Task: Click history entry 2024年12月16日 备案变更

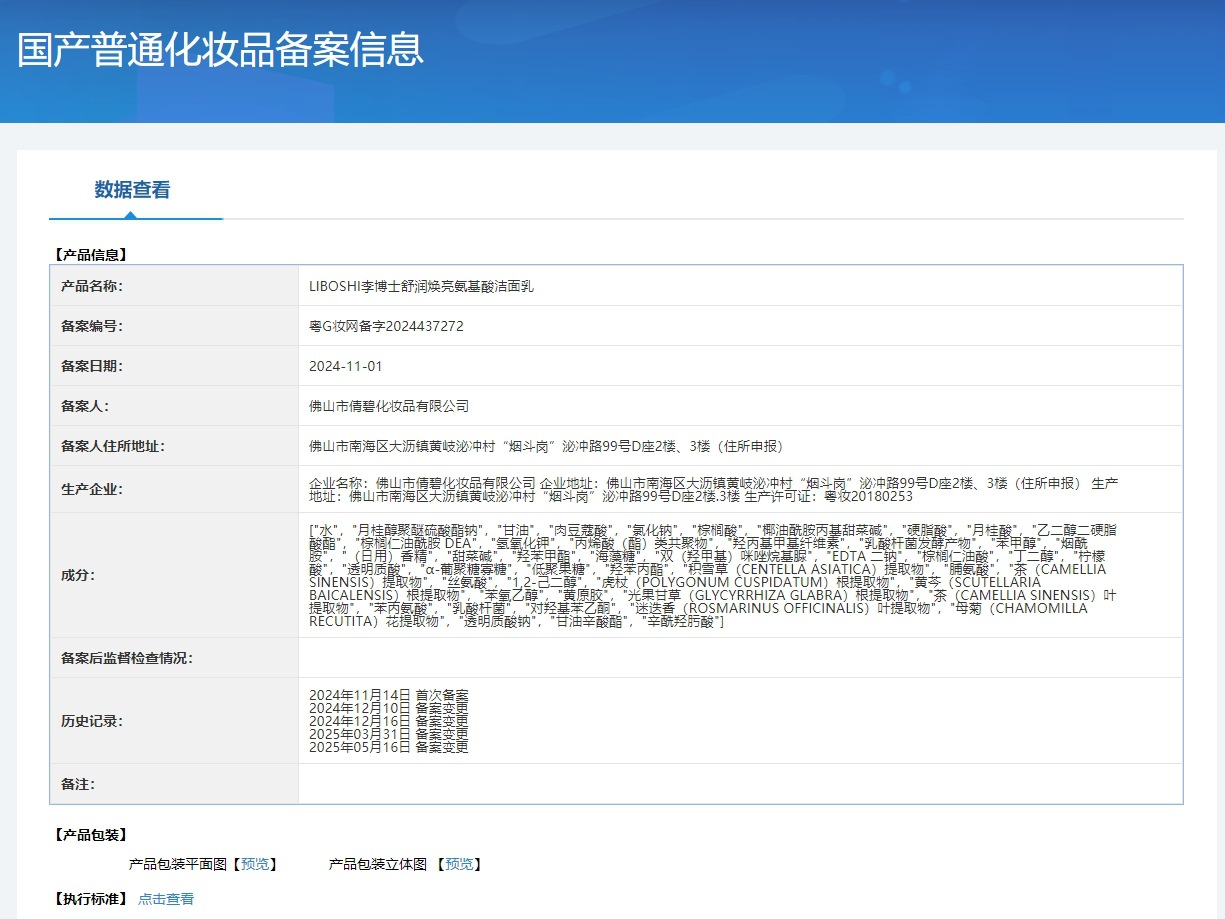Action: click(388, 721)
